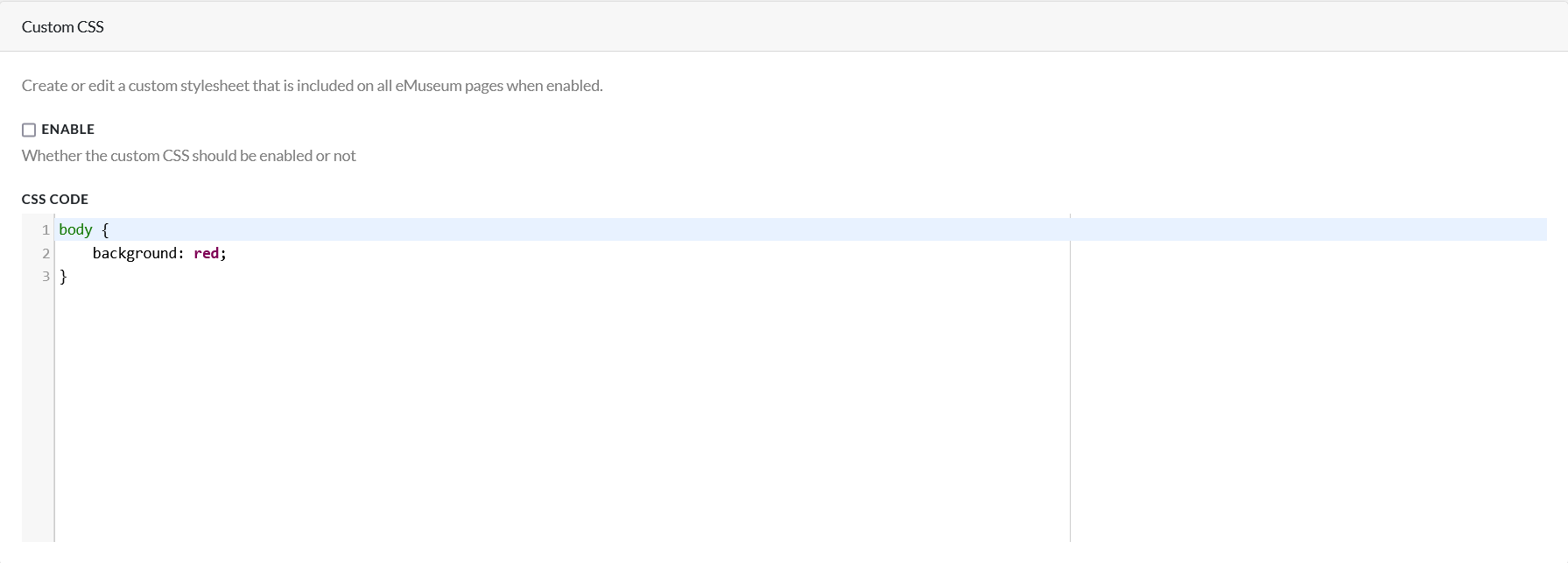
Task: Click the colon after background
Action: tap(181, 253)
